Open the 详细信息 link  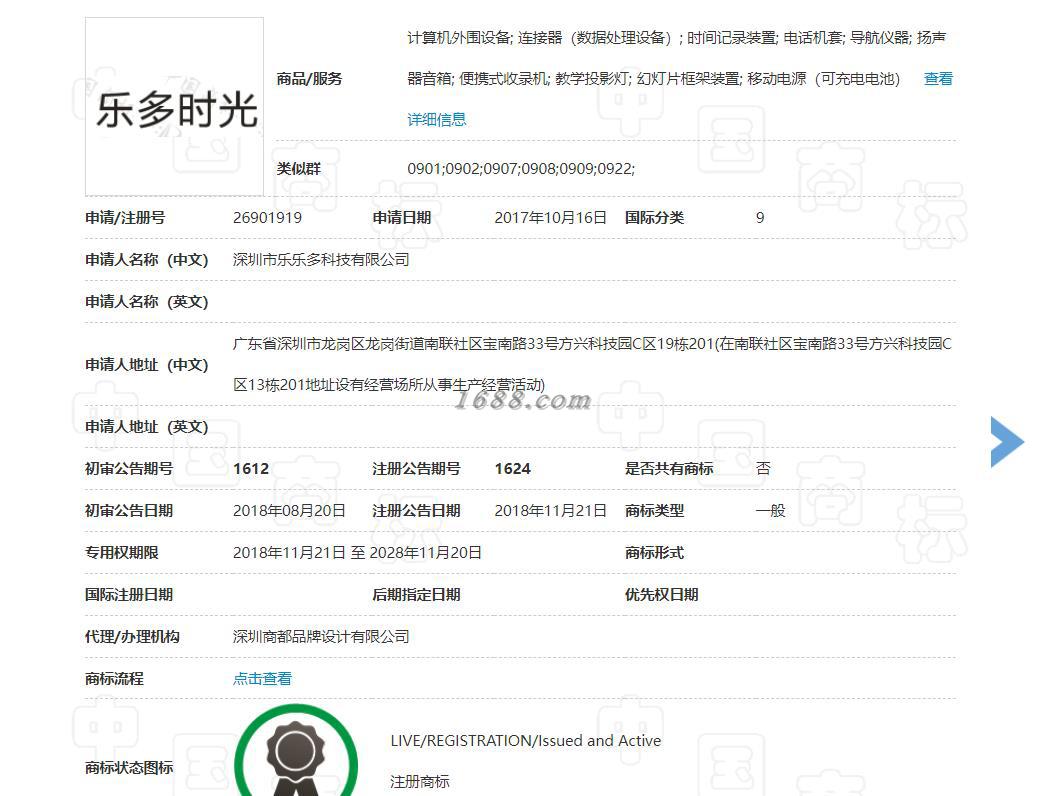click(437, 120)
